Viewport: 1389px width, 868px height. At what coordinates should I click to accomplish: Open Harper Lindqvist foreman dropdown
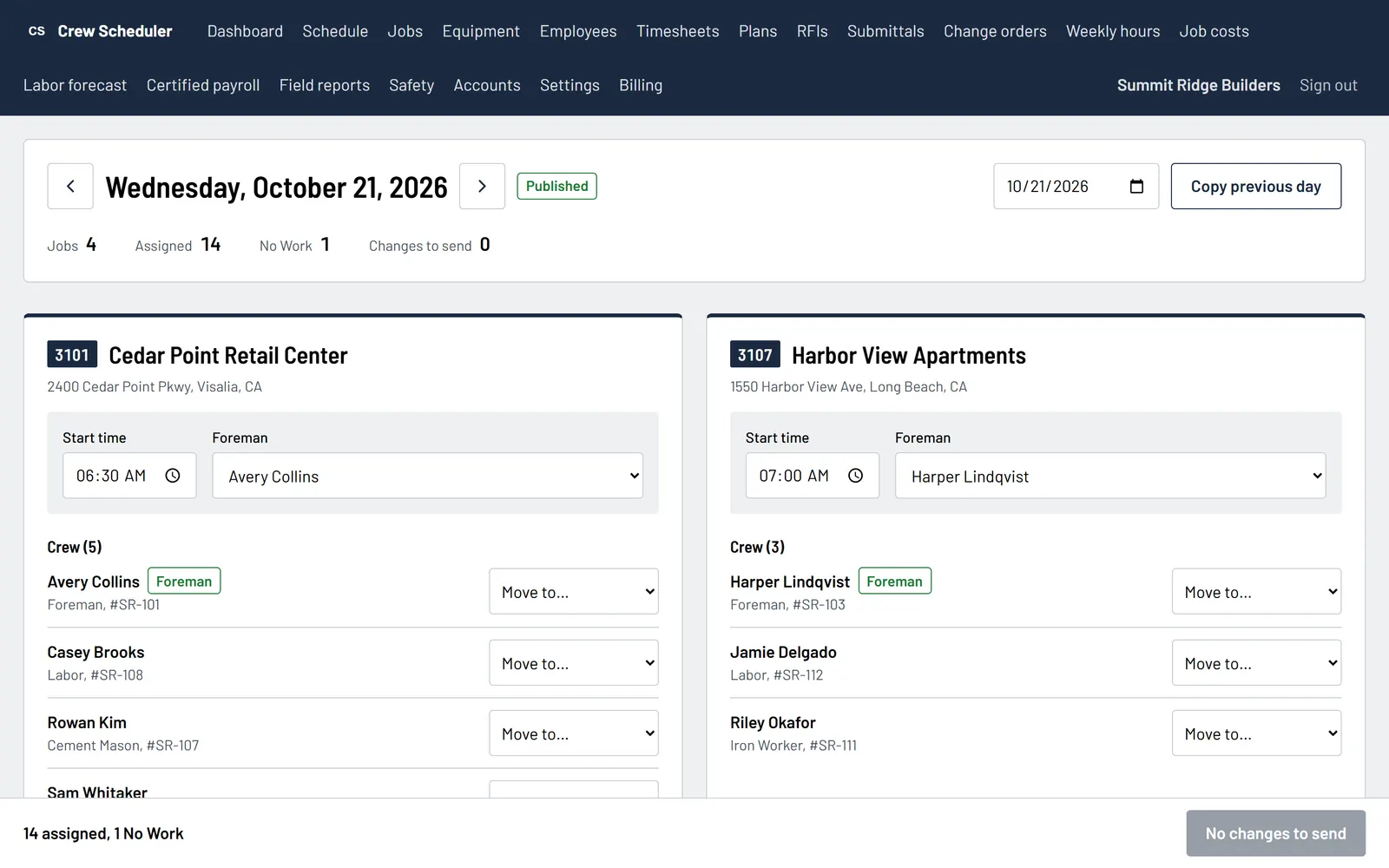(x=1110, y=476)
